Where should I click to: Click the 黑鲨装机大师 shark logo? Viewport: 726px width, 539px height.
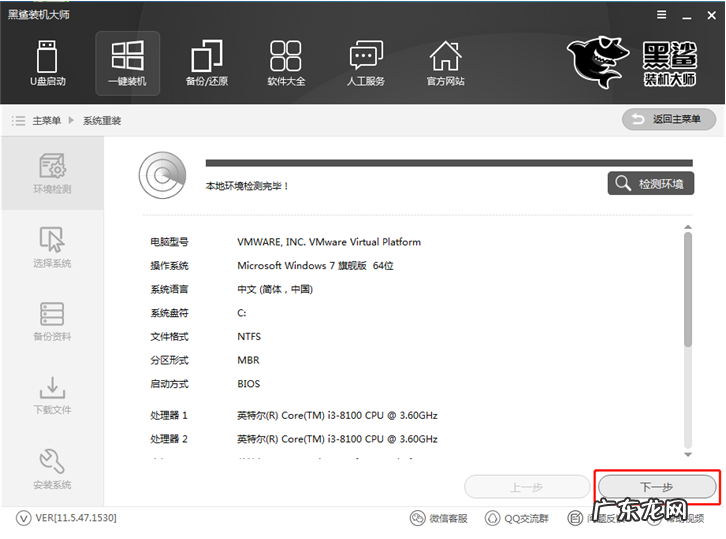click(x=632, y=63)
